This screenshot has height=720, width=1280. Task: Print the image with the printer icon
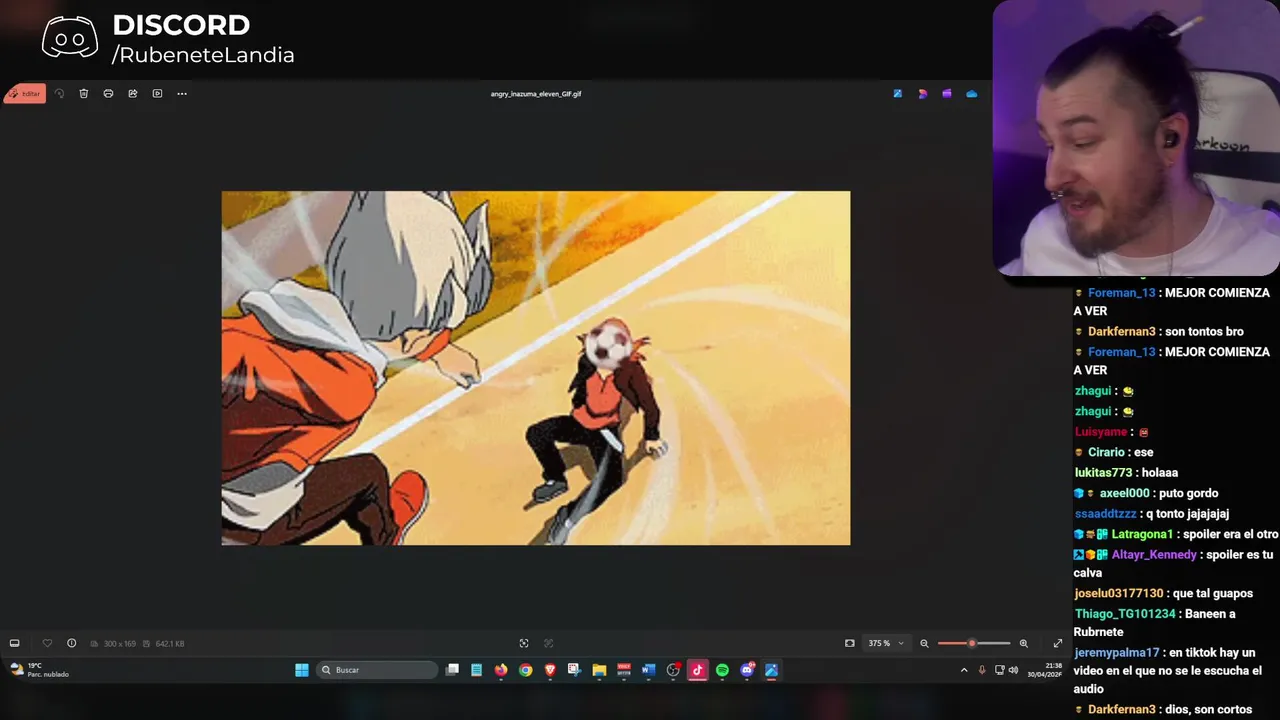click(108, 94)
